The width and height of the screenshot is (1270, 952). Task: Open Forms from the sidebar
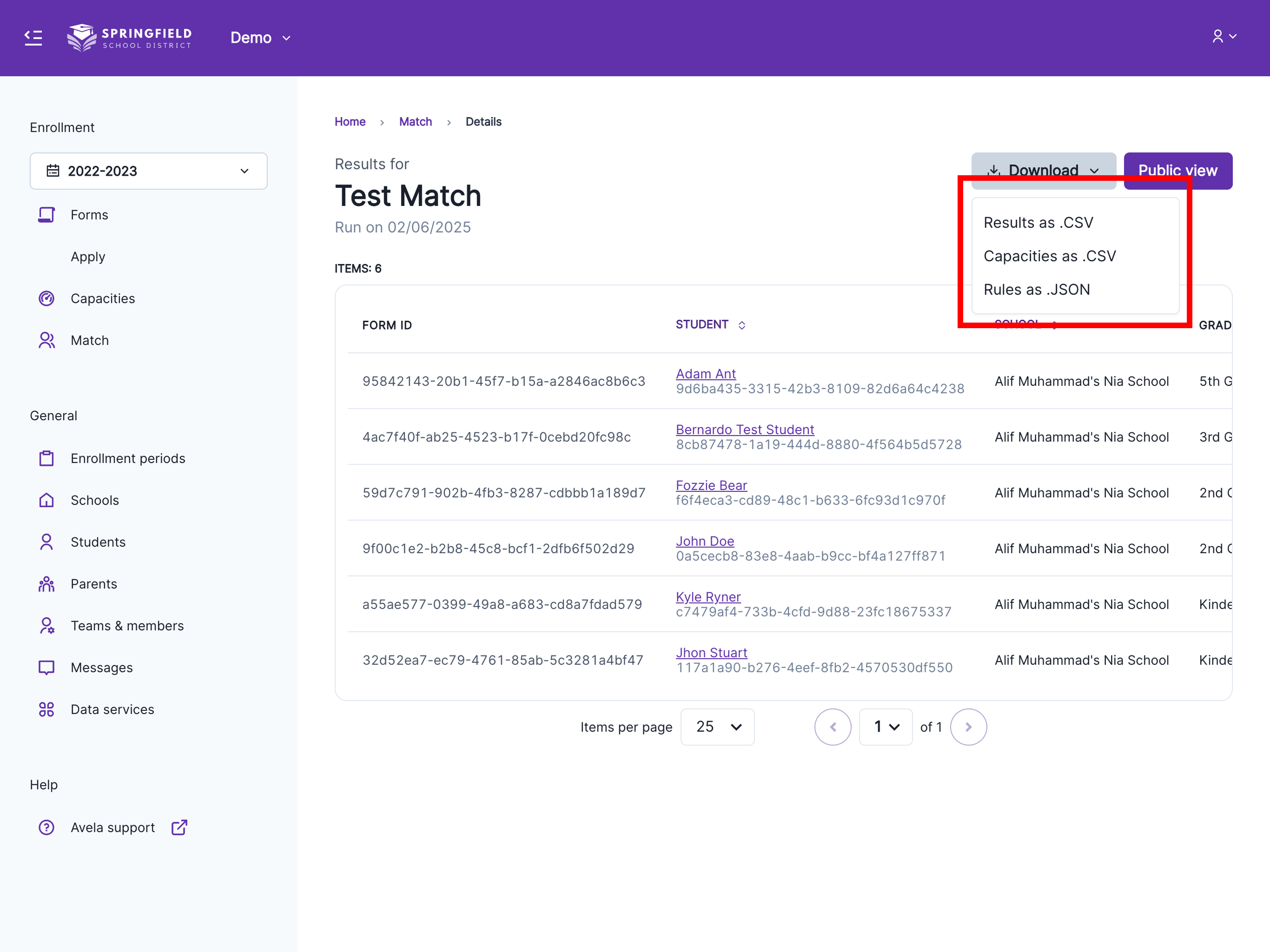tap(89, 215)
